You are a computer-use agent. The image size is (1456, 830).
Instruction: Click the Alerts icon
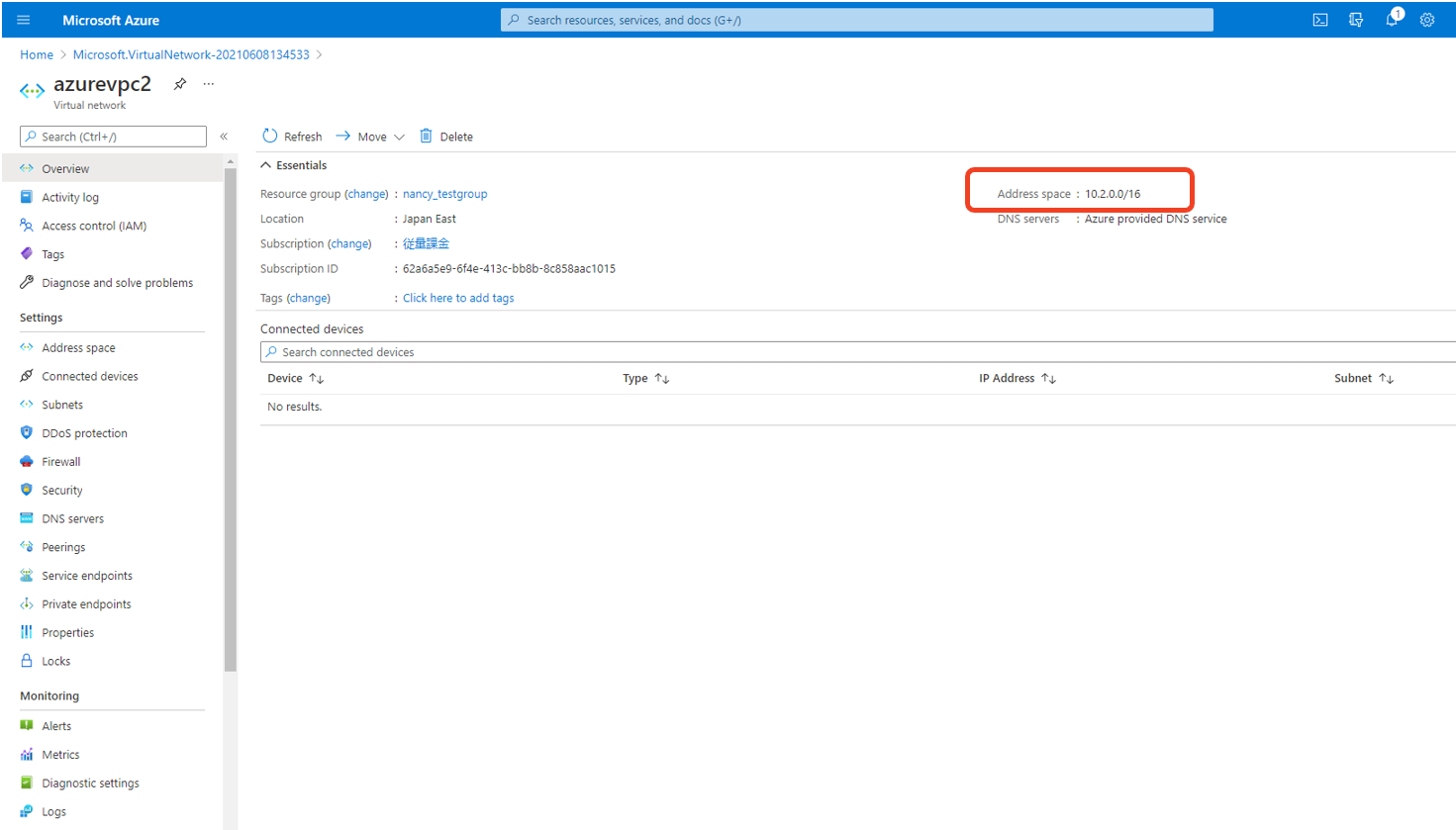[27, 725]
